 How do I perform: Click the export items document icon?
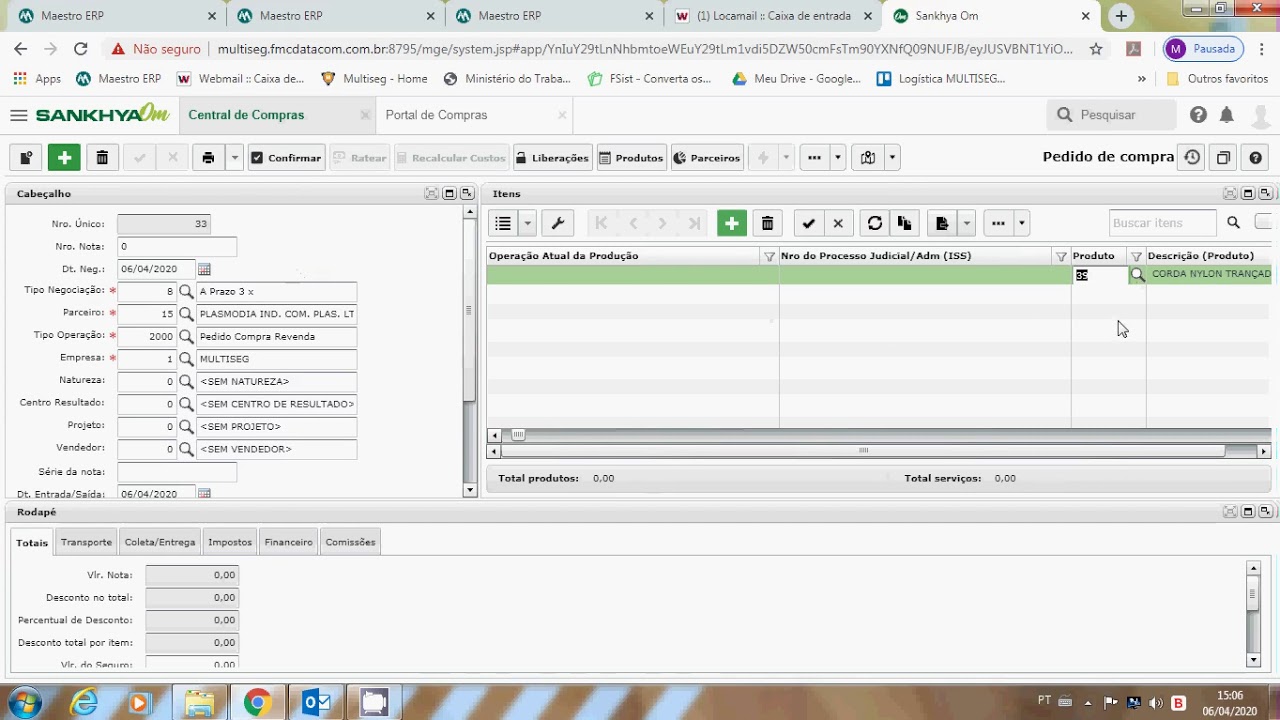(942, 223)
